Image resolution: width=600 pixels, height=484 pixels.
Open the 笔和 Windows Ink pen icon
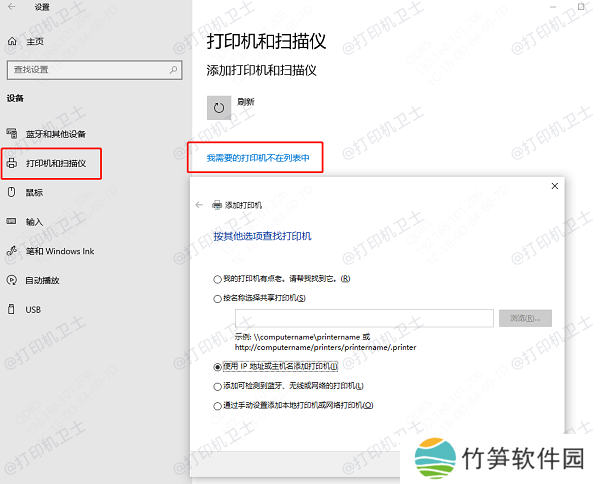pyautogui.click(x=12, y=251)
